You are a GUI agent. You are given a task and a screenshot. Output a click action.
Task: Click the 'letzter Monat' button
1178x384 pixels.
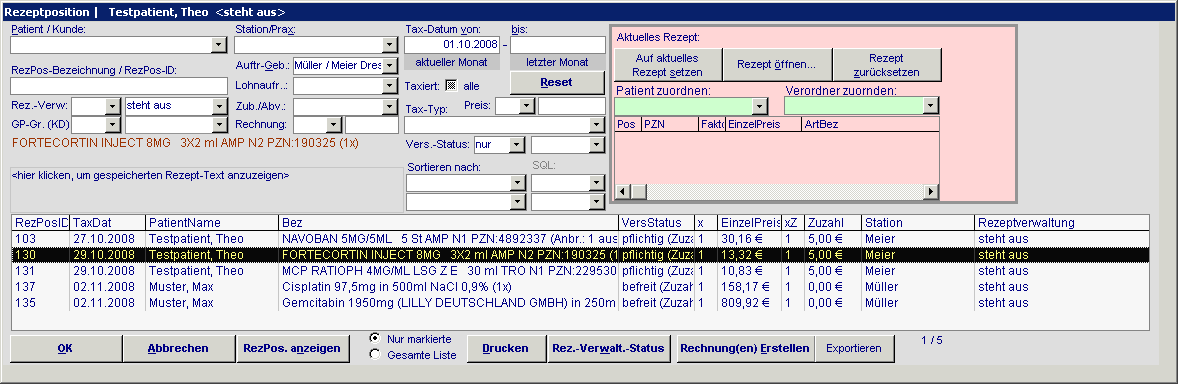pos(557,62)
